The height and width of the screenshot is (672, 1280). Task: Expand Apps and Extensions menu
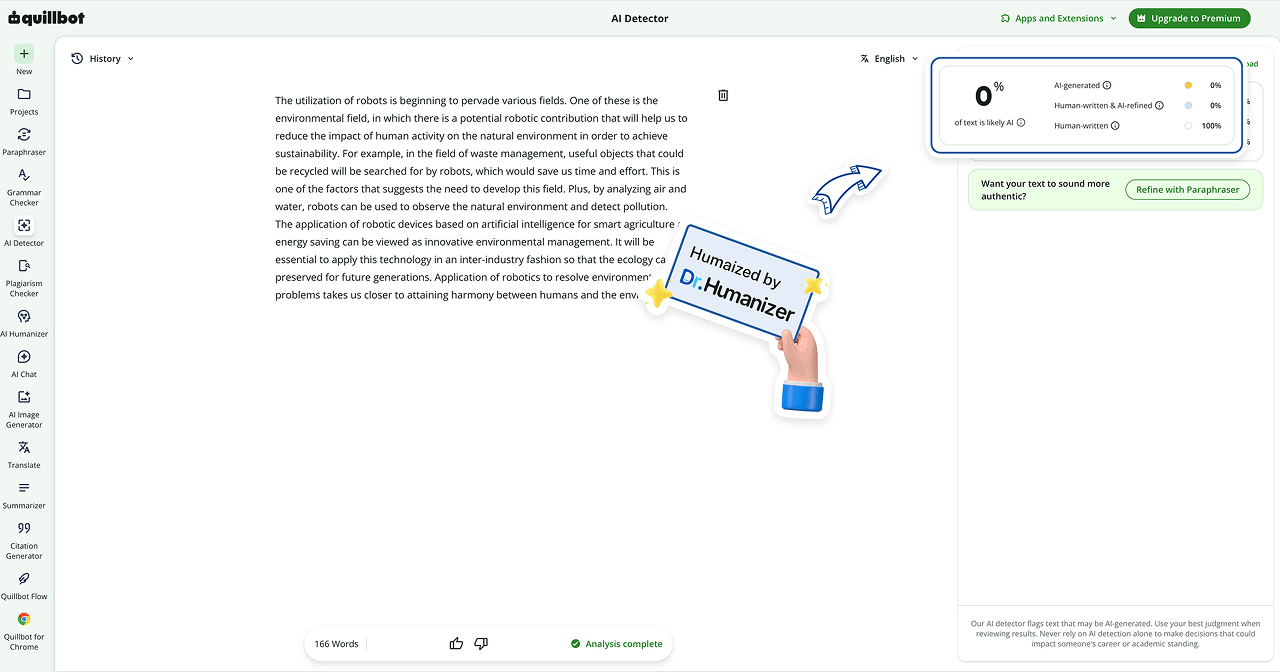[x=1059, y=18]
